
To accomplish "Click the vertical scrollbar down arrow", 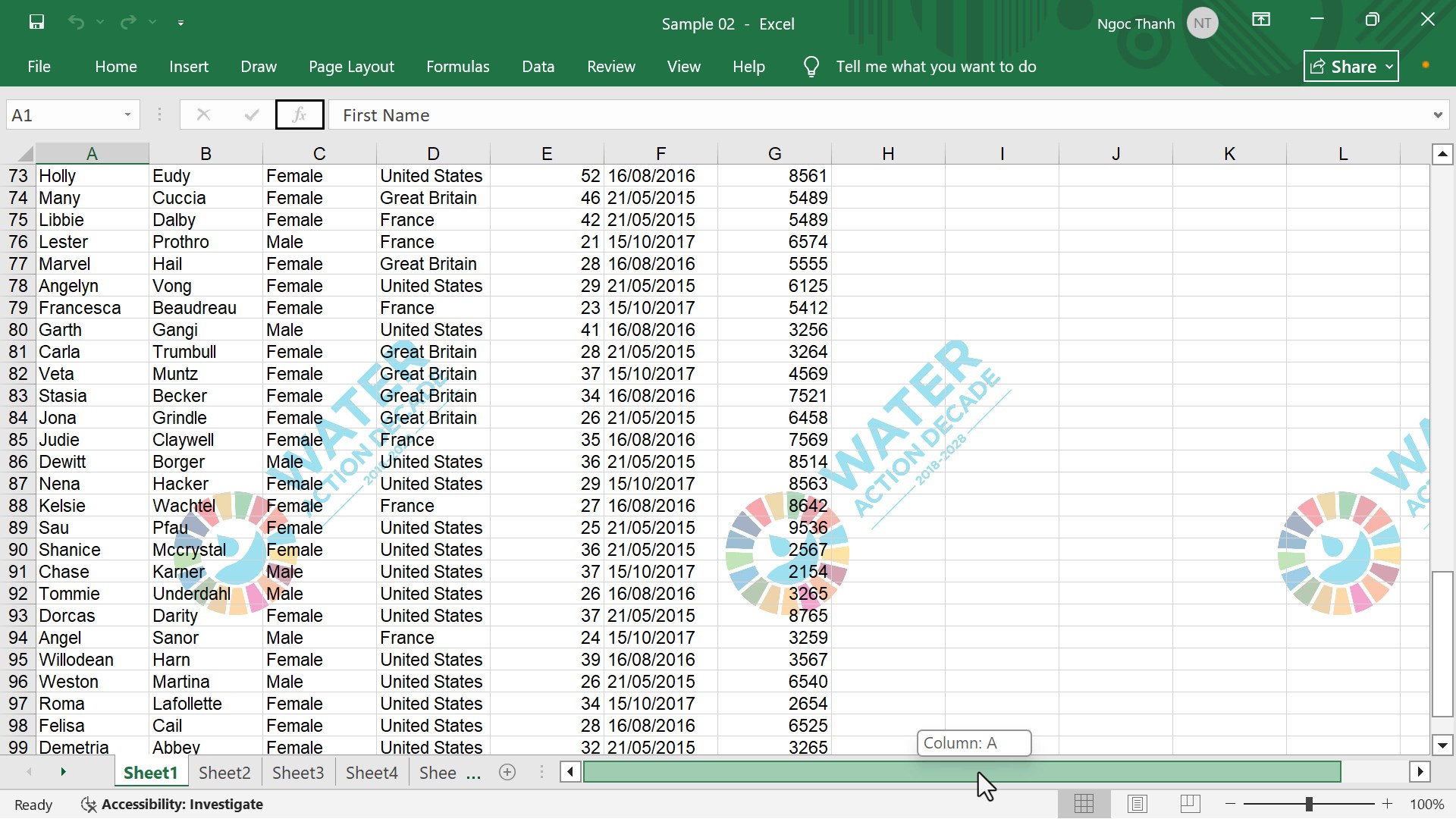I will pyautogui.click(x=1442, y=745).
